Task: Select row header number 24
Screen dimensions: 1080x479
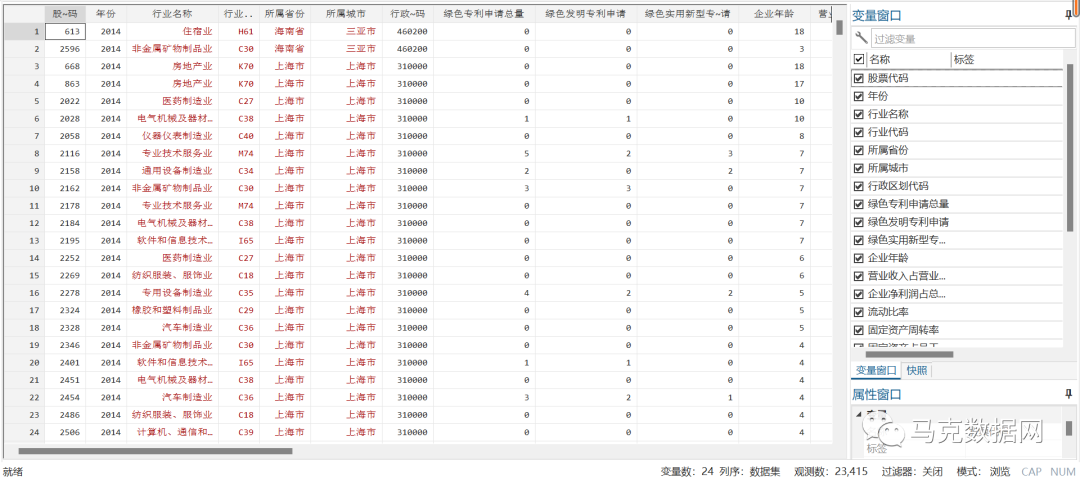Action: pyautogui.click(x=23, y=431)
